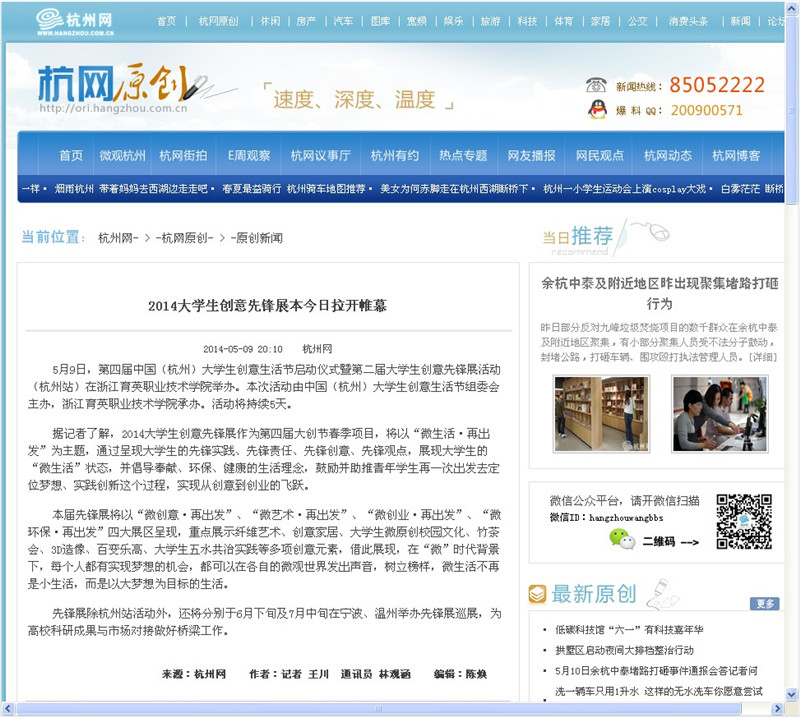
Task: Click the telephone icon beside 新闻热线
Action: 597,86
